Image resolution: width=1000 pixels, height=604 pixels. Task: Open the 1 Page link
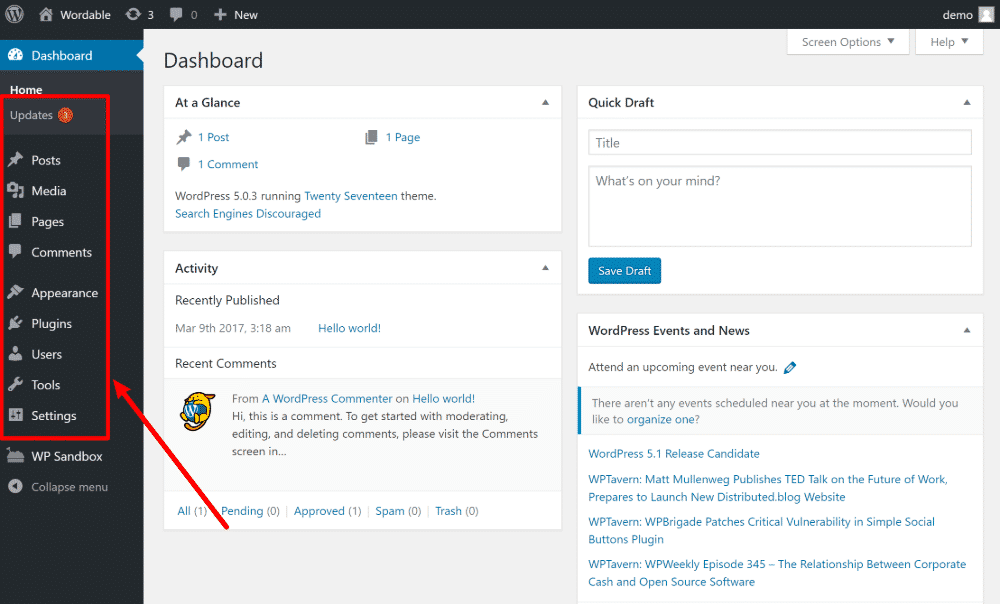[402, 137]
